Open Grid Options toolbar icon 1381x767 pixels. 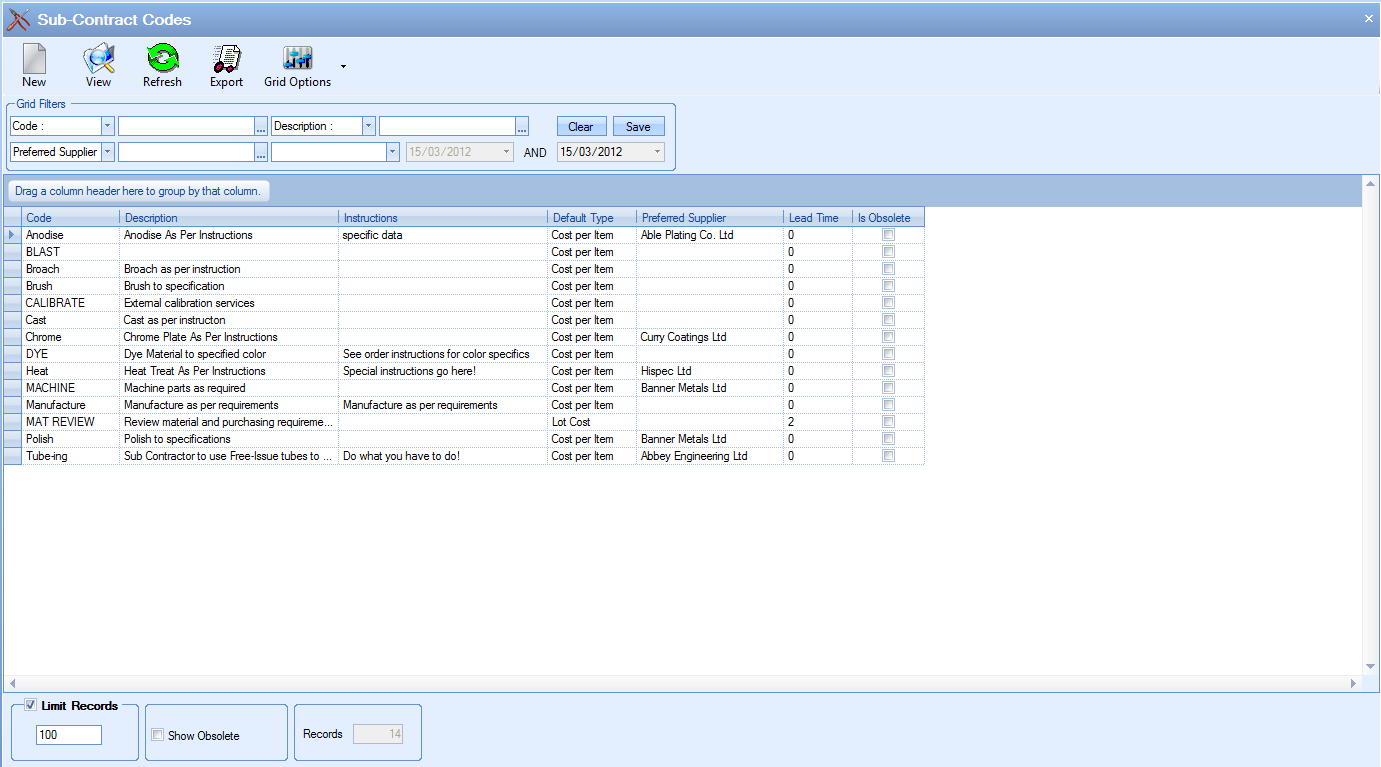[297, 60]
